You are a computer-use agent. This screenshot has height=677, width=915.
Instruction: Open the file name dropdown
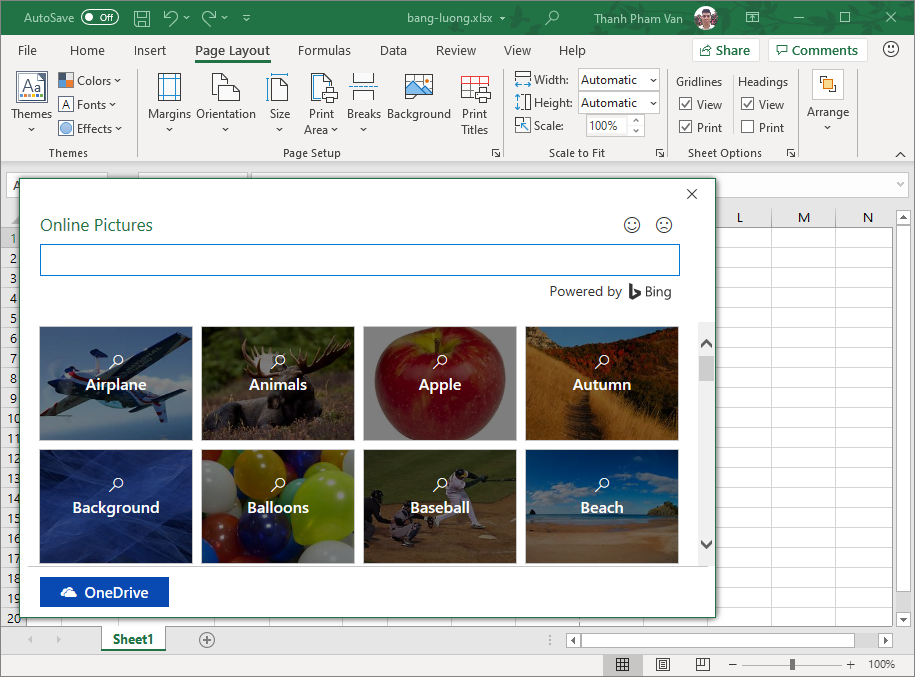tap(502, 18)
